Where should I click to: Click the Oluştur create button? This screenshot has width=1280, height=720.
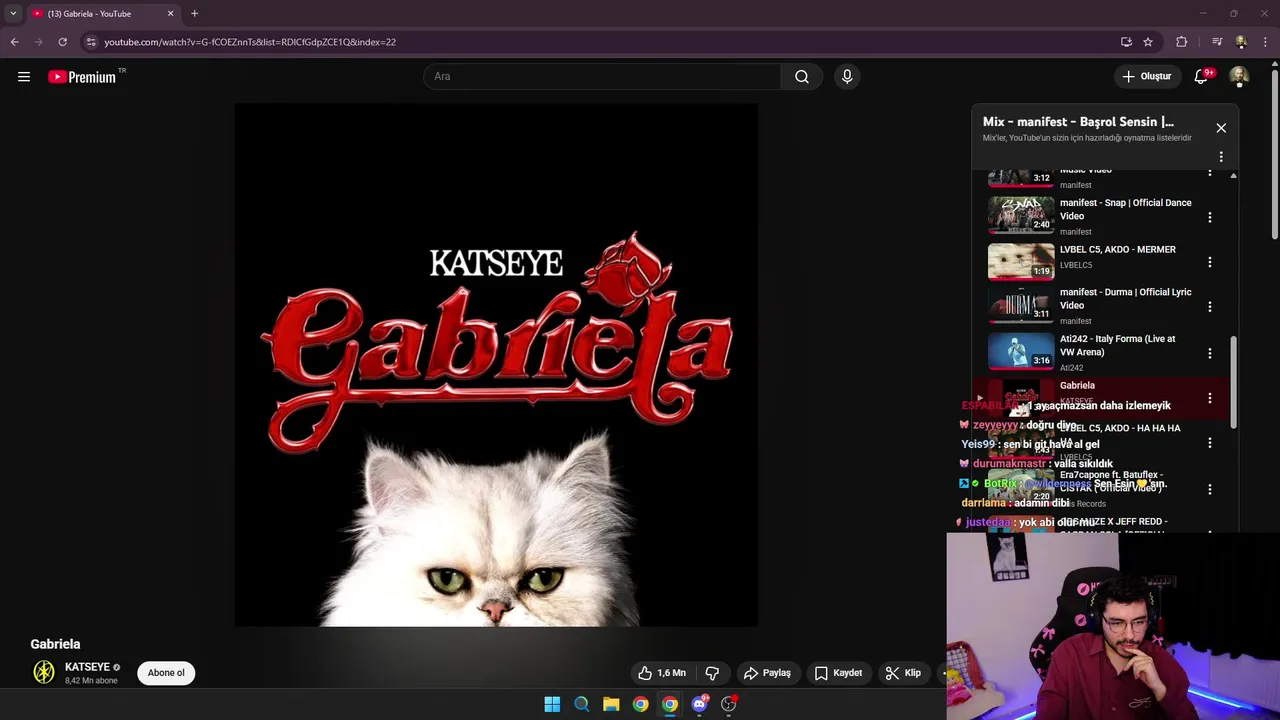(1146, 77)
